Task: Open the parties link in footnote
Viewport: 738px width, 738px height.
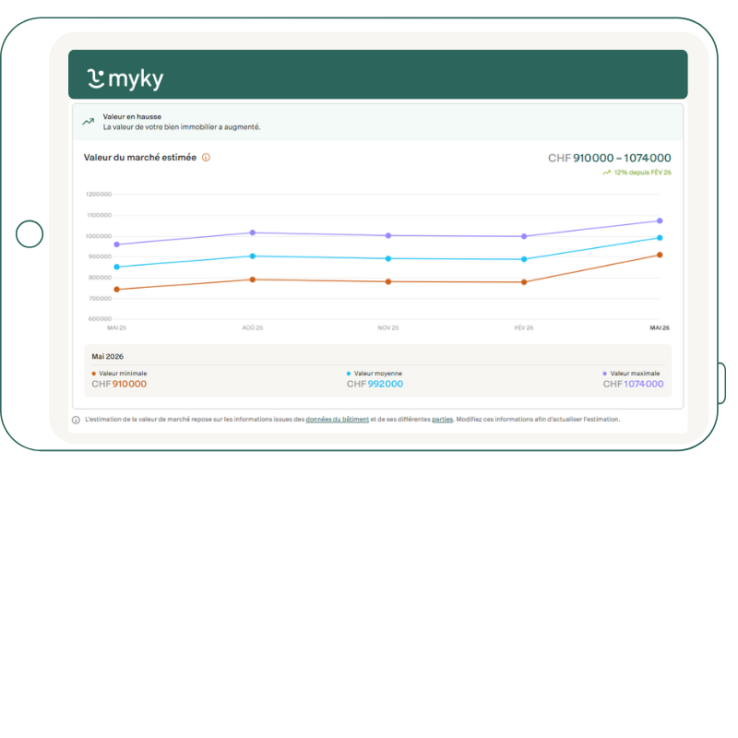Action: pos(442,419)
